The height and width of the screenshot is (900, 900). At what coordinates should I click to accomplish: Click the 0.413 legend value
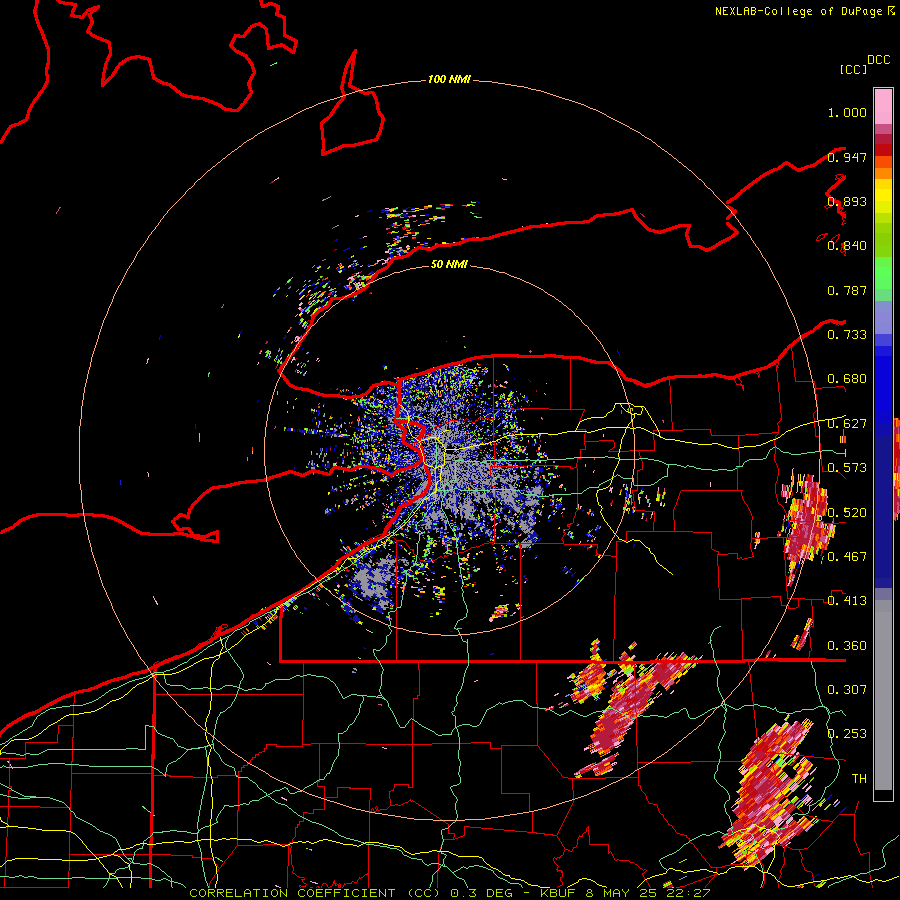tap(847, 600)
